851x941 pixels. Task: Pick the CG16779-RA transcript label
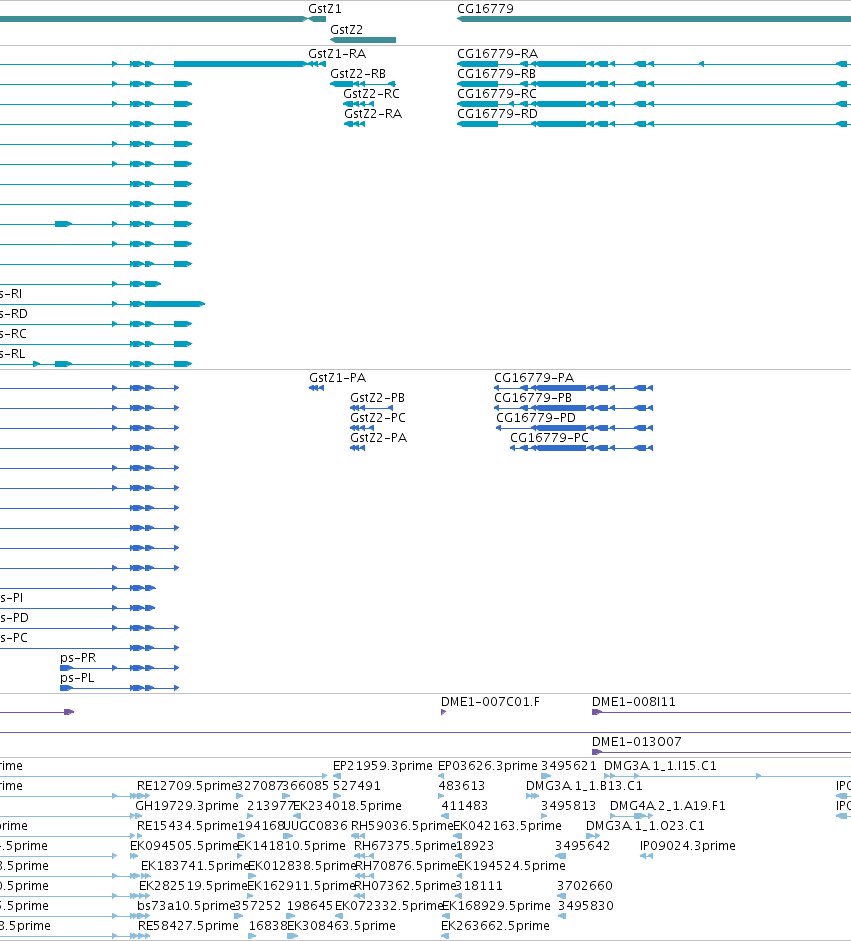(498, 54)
